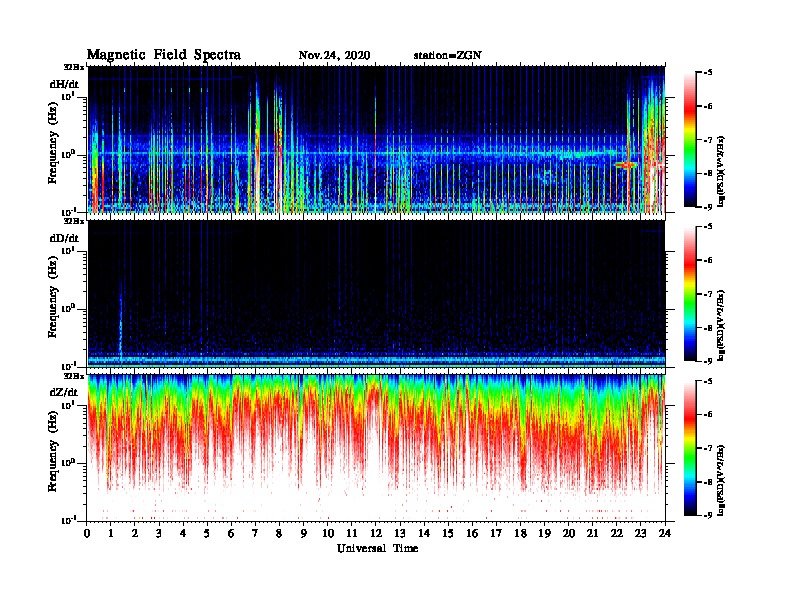Click the "dD/dt" panel label
Image resolution: width=792 pixels, height=612 pixels.
click(64, 238)
